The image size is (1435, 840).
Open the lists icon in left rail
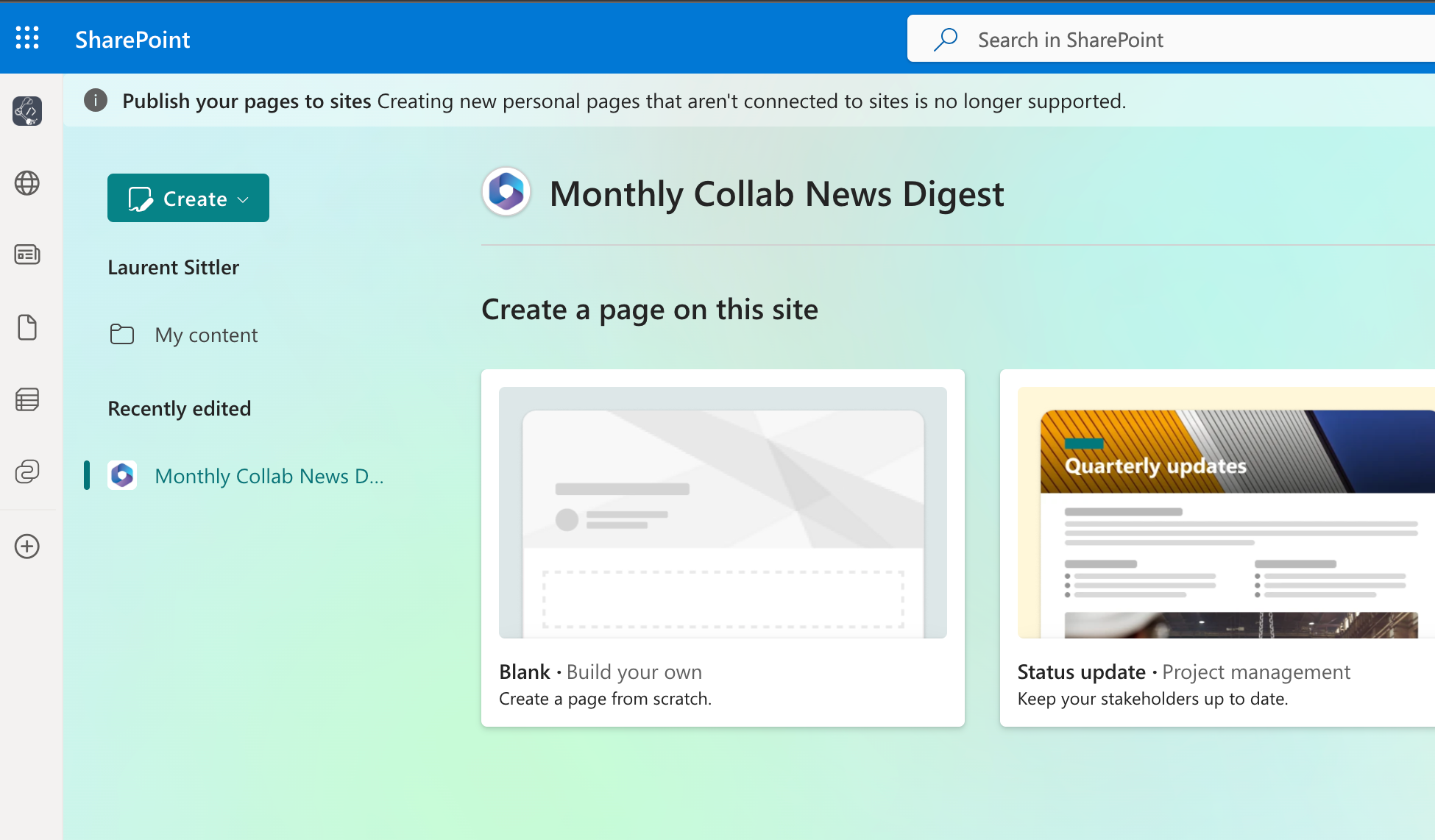tap(27, 399)
